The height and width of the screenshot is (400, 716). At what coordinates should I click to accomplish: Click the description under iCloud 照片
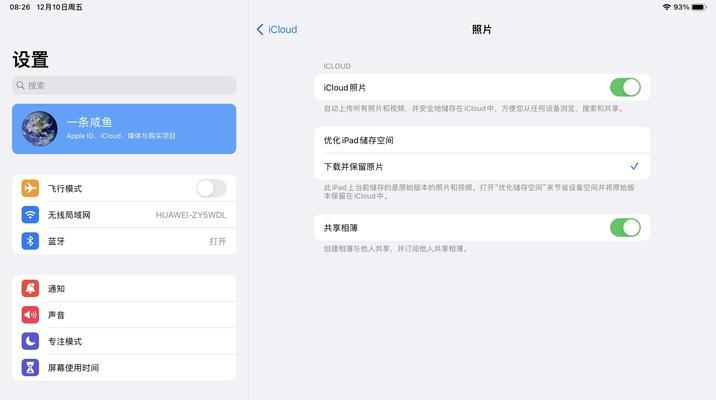pos(474,109)
